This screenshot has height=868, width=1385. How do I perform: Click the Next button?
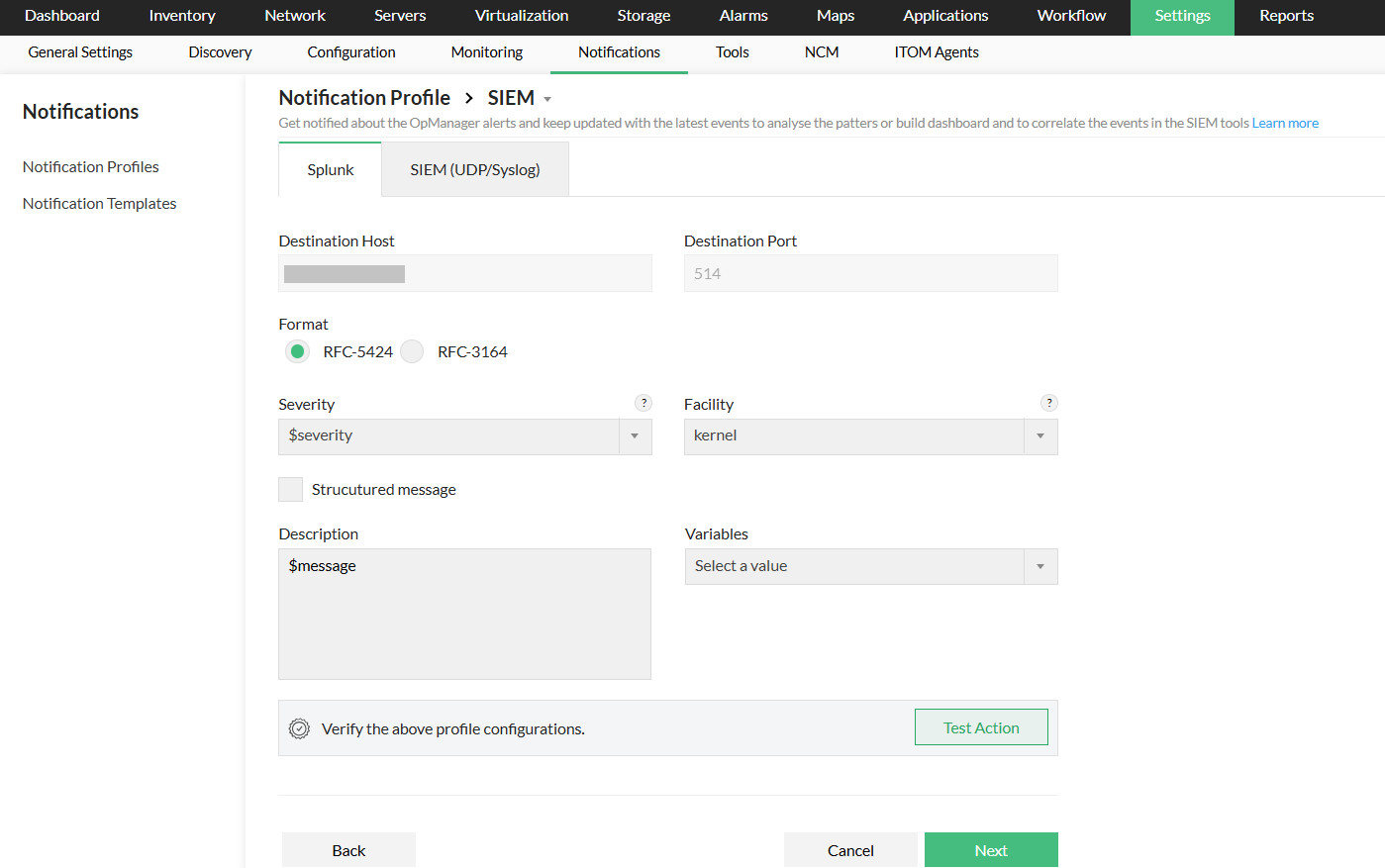click(x=991, y=850)
